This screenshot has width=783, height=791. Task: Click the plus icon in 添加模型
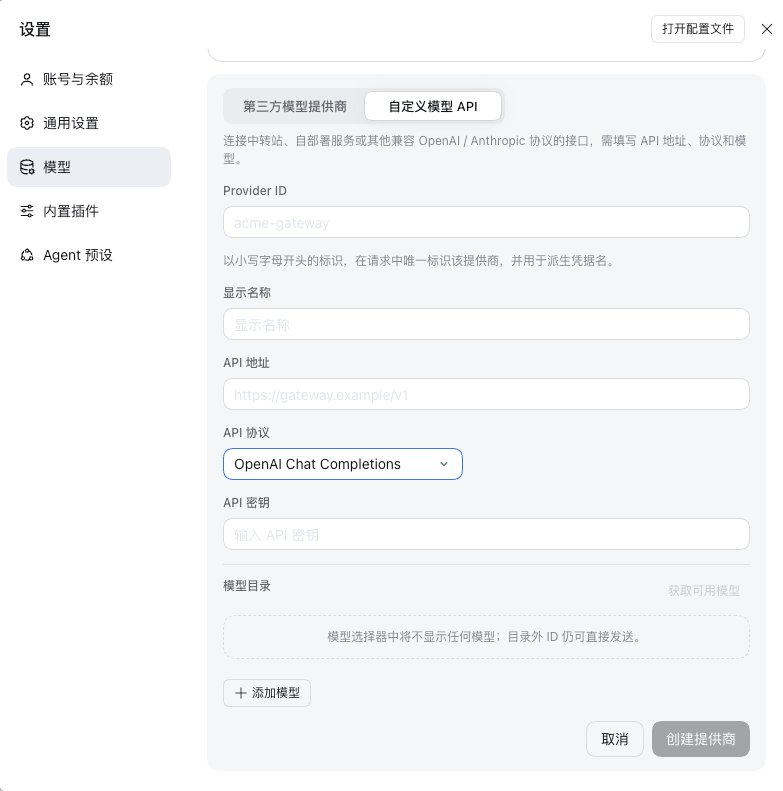click(241, 693)
